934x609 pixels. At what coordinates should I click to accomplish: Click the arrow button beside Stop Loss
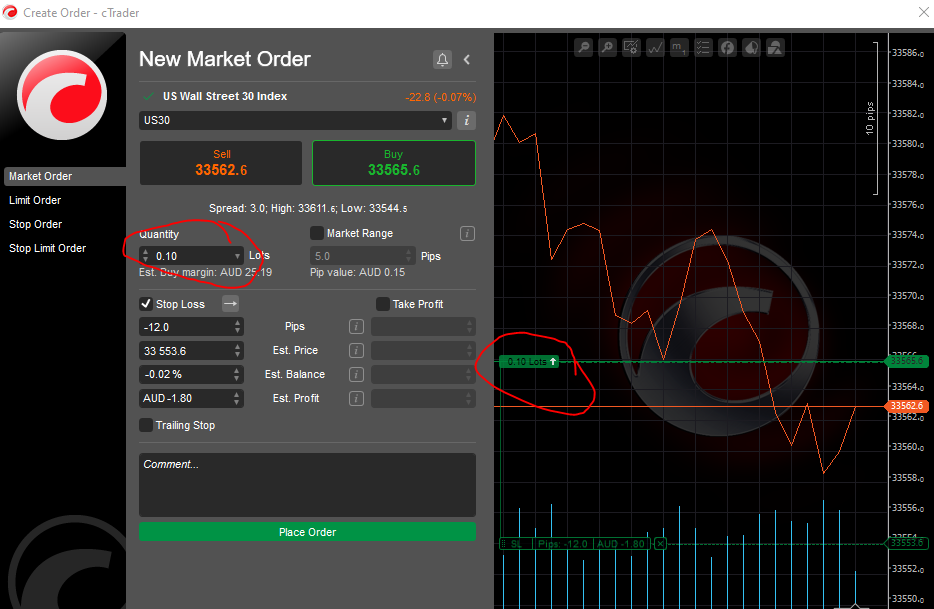(x=231, y=304)
